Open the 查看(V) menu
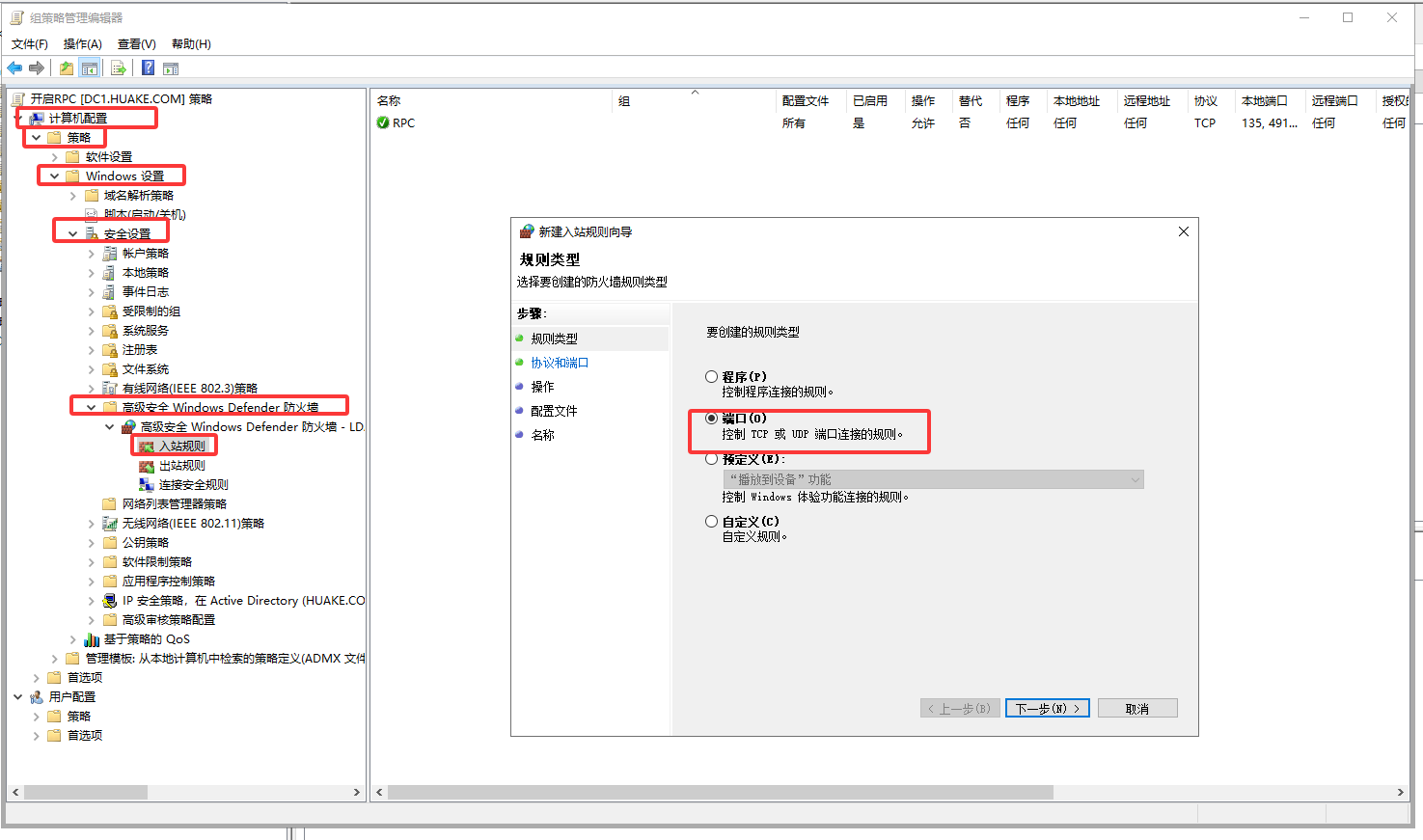The height and width of the screenshot is (840, 1423). click(137, 43)
